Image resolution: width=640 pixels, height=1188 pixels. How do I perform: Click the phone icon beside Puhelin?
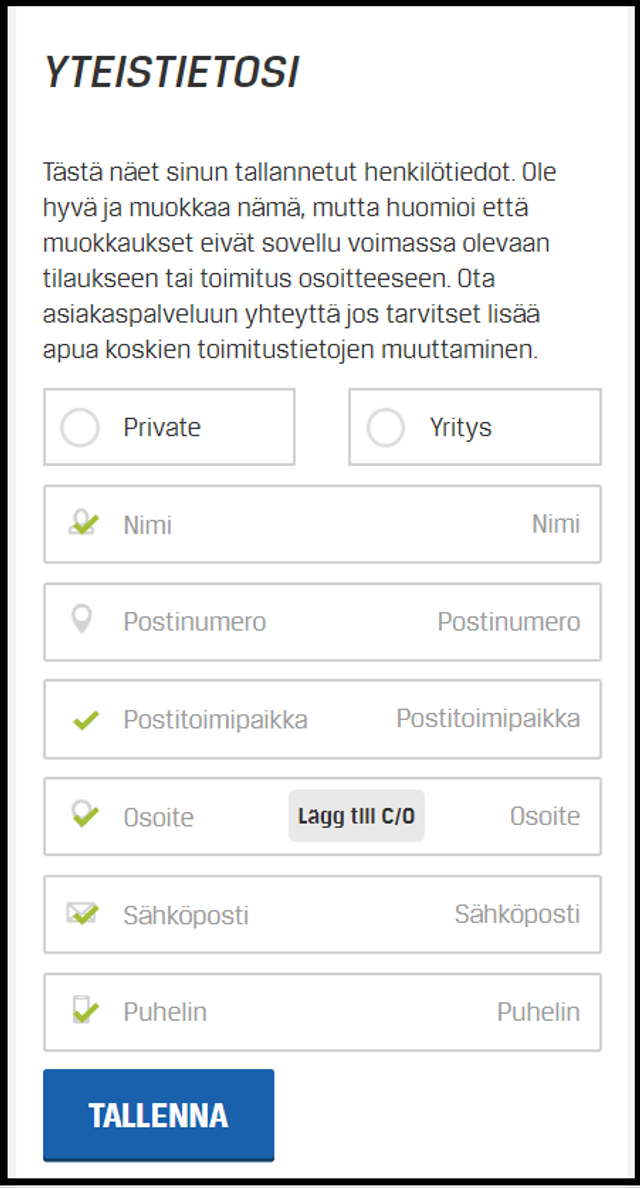pyautogui.click(x=85, y=1011)
